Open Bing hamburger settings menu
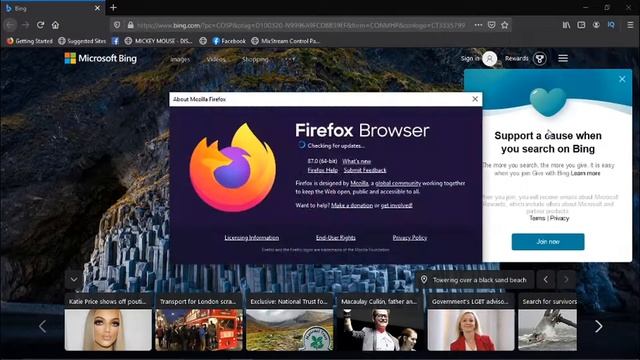Viewport: 640px width, 360px height. pyautogui.click(x=563, y=58)
